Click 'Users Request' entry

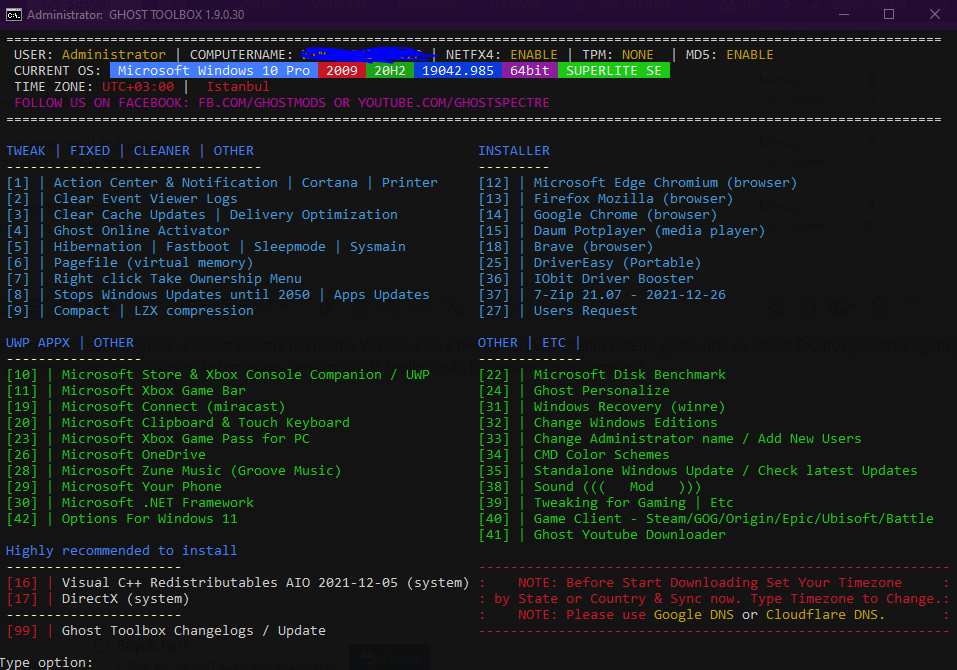[585, 311]
